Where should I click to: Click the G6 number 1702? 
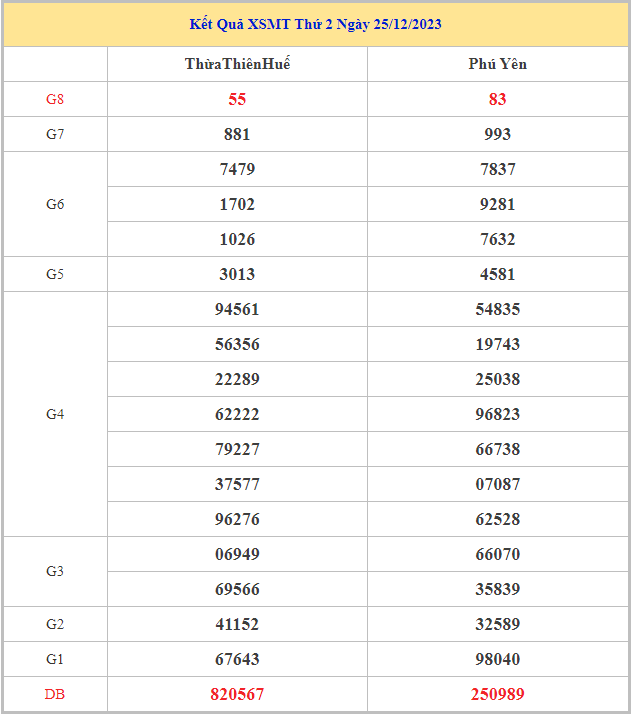coord(237,204)
